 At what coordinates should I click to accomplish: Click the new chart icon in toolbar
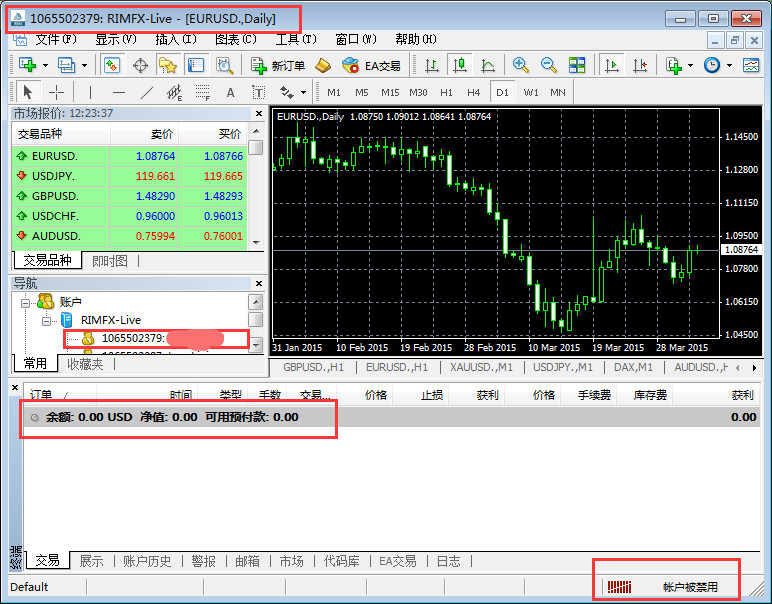pyautogui.click(x=27, y=65)
